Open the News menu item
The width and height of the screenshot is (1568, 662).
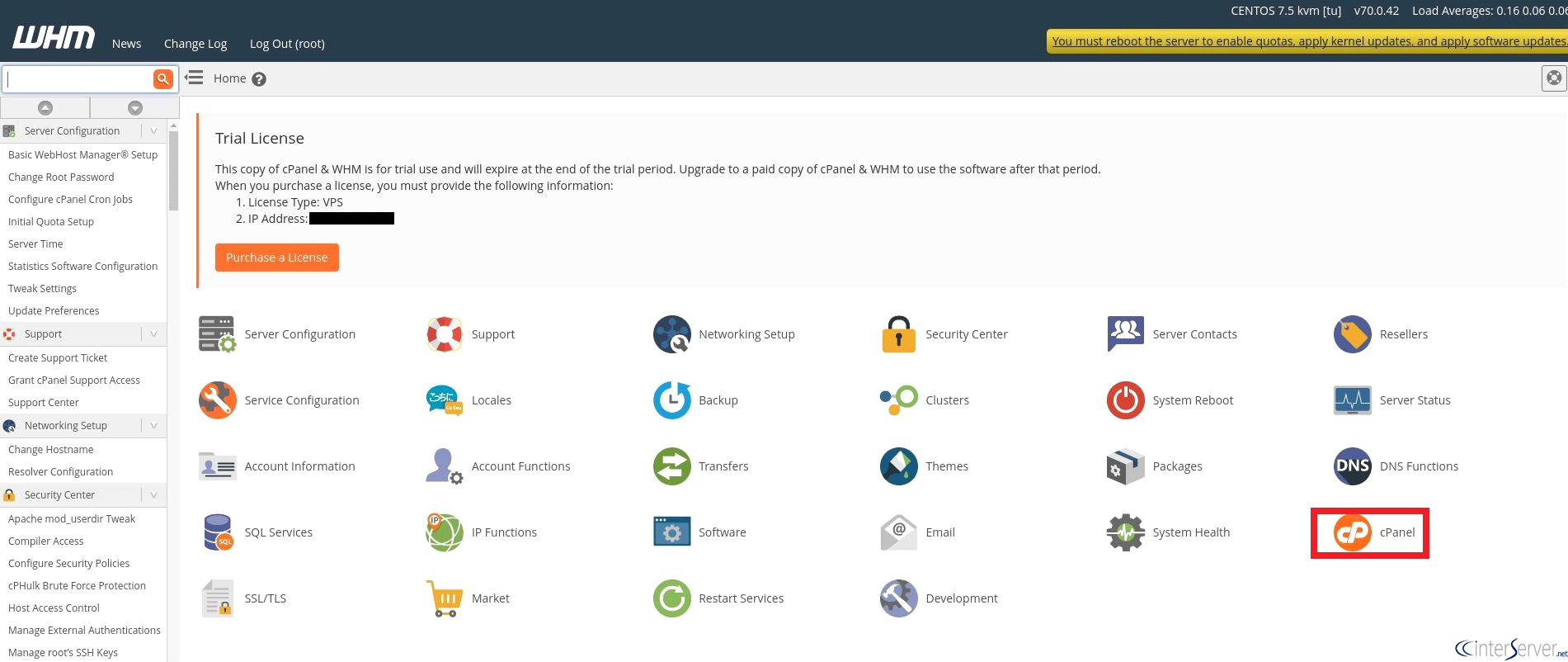126,44
